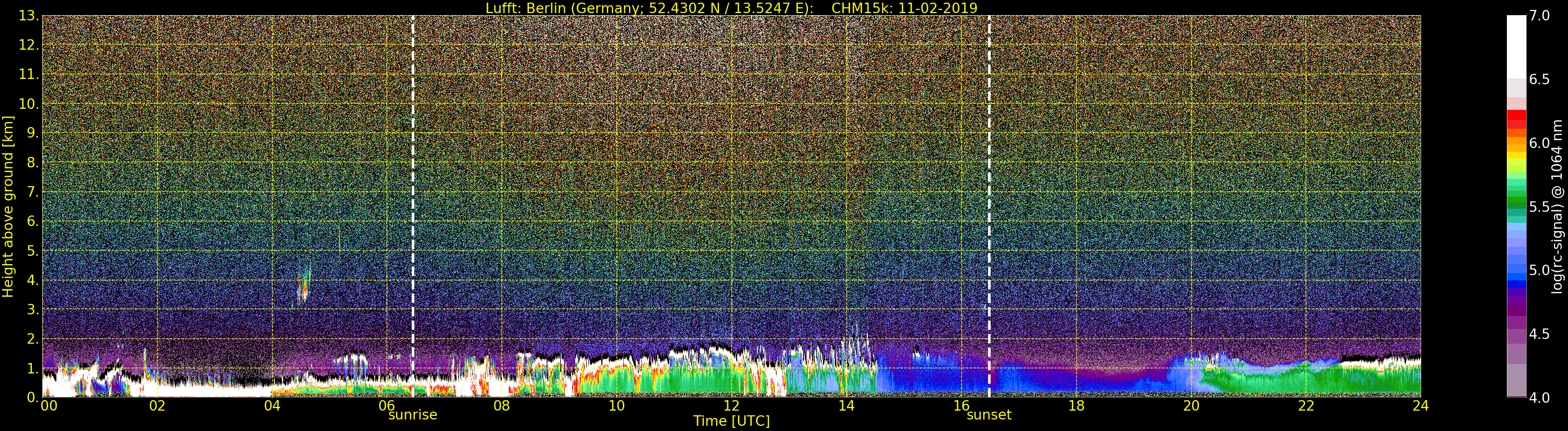Click the 'sunset' label below the time axis
The height and width of the screenshot is (431, 1568).
989,415
